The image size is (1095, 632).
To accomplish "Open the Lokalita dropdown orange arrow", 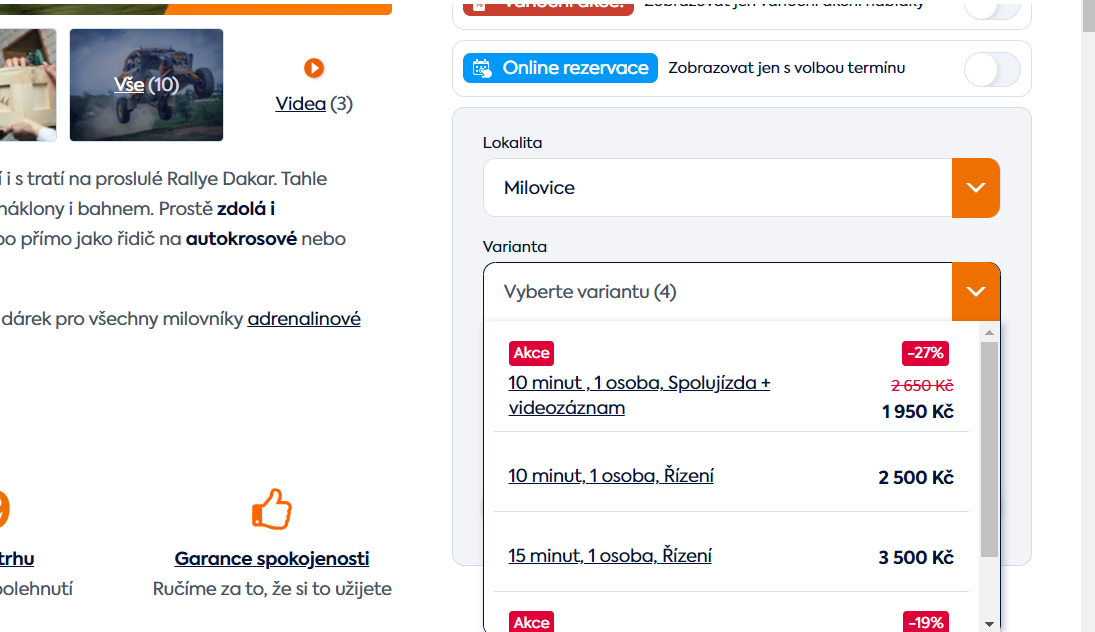I will (x=976, y=188).
